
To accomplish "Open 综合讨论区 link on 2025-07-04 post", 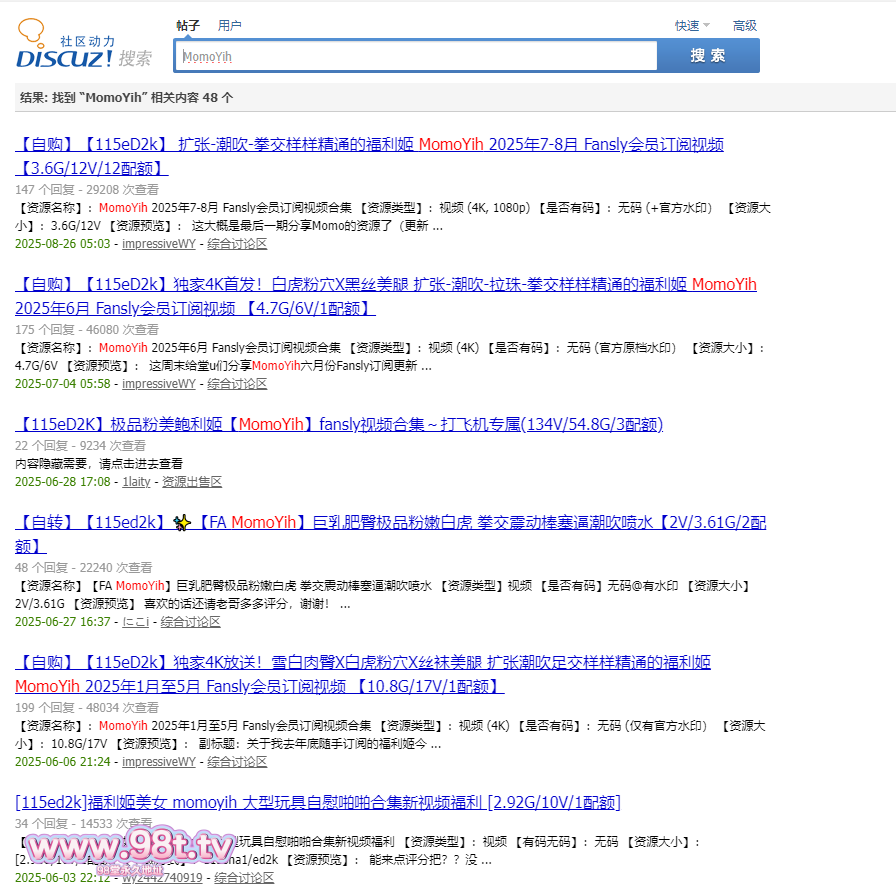I will (x=237, y=384).
